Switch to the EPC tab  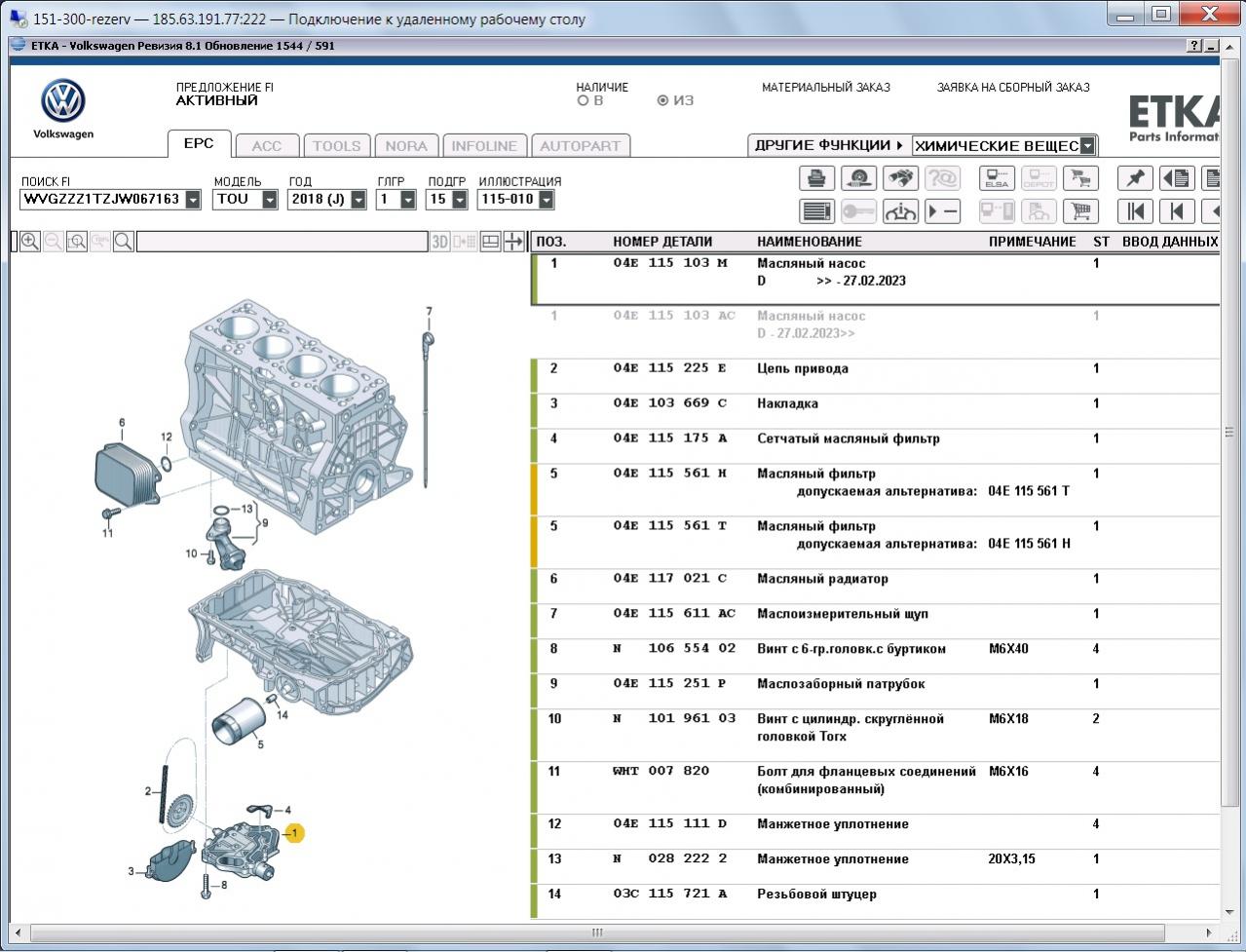(x=199, y=143)
